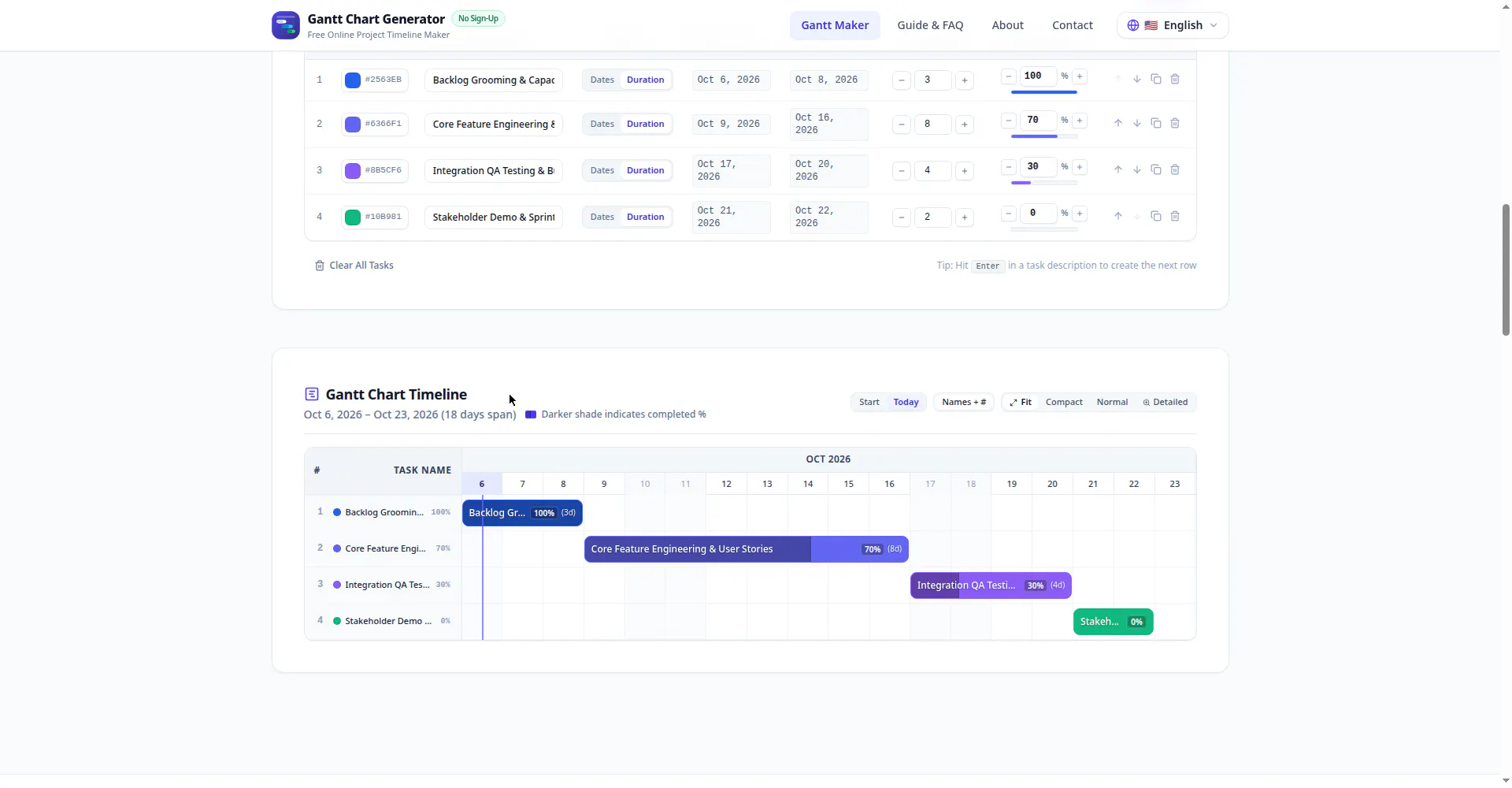The height and width of the screenshot is (788, 1512).
Task: Delete the Core Feature Engineering row
Action: tap(1175, 124)
